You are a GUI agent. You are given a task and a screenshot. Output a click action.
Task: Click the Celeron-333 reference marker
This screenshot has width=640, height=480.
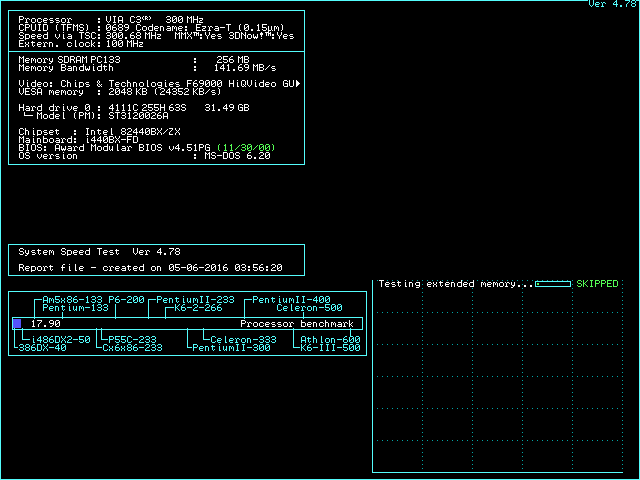243,340
